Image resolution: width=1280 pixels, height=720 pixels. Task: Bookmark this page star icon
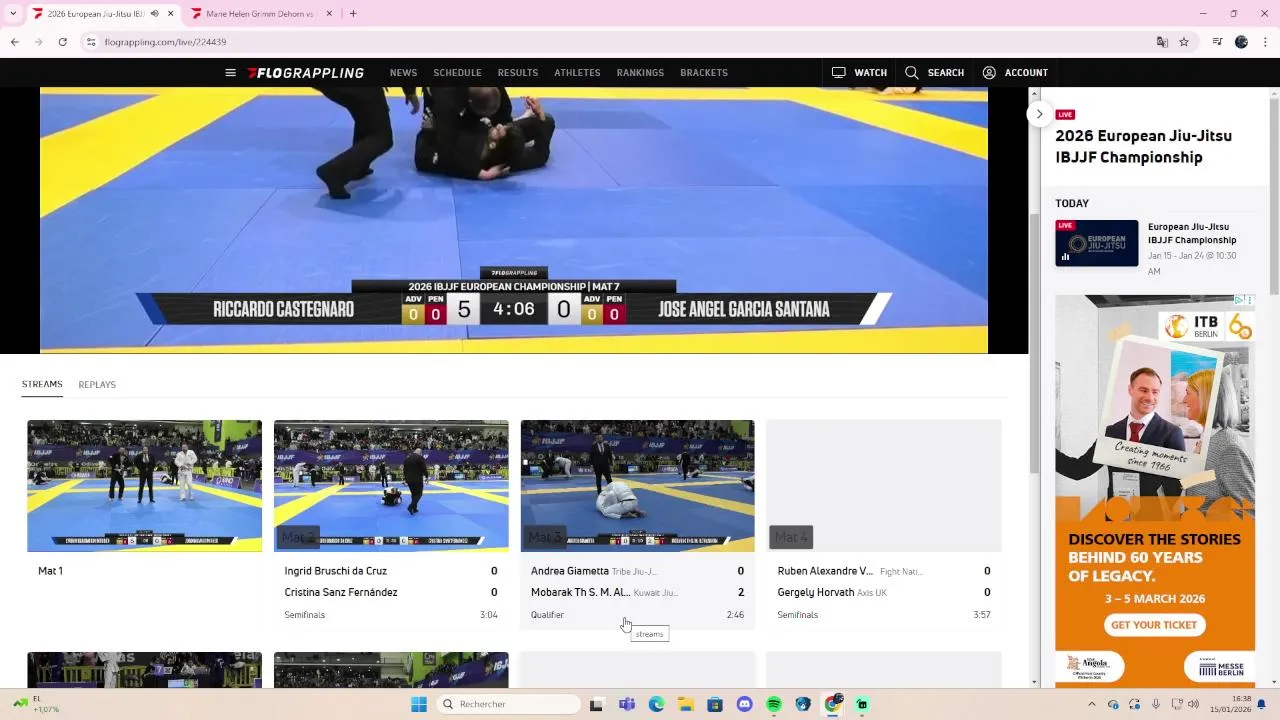point(1184,42)
